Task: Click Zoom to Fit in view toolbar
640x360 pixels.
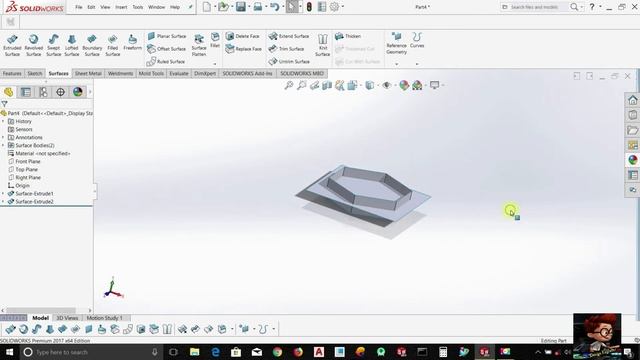Action: coord(289,85)
